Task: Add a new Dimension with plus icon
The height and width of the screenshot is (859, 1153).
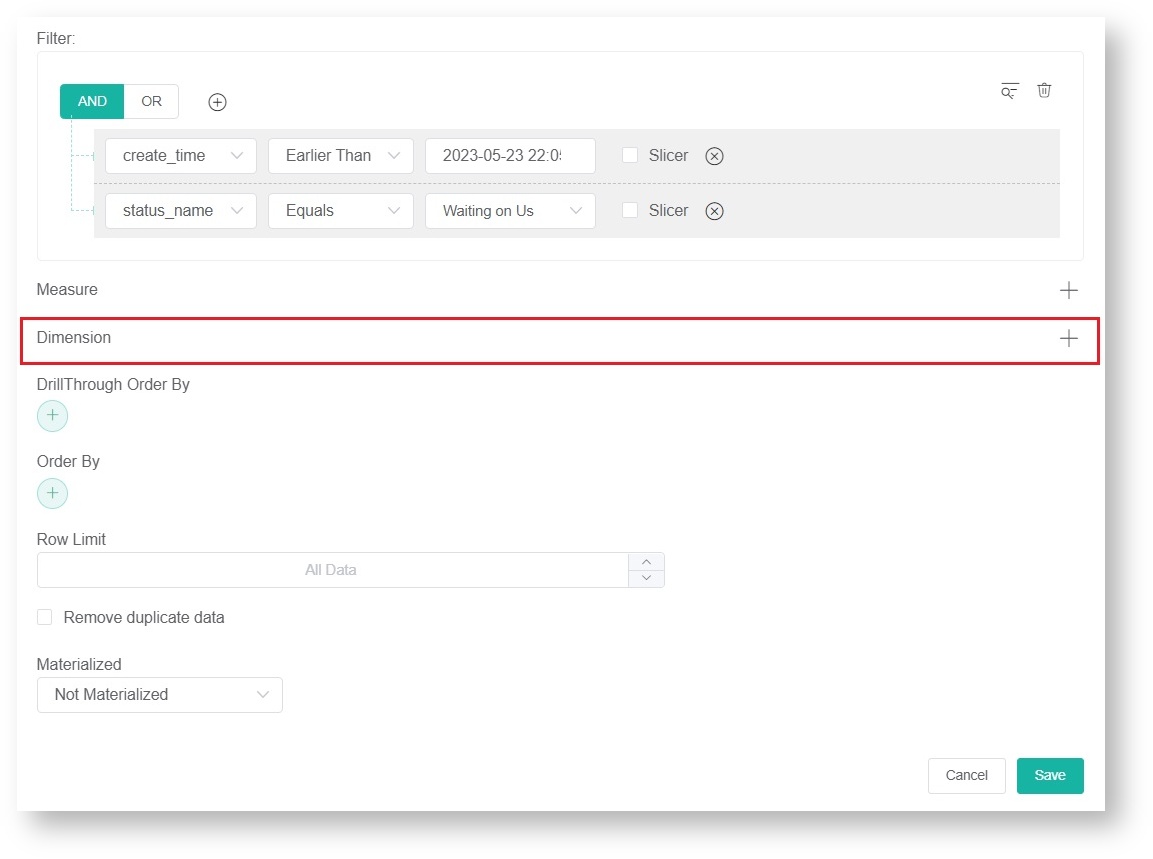Action: pos(1068,338)
